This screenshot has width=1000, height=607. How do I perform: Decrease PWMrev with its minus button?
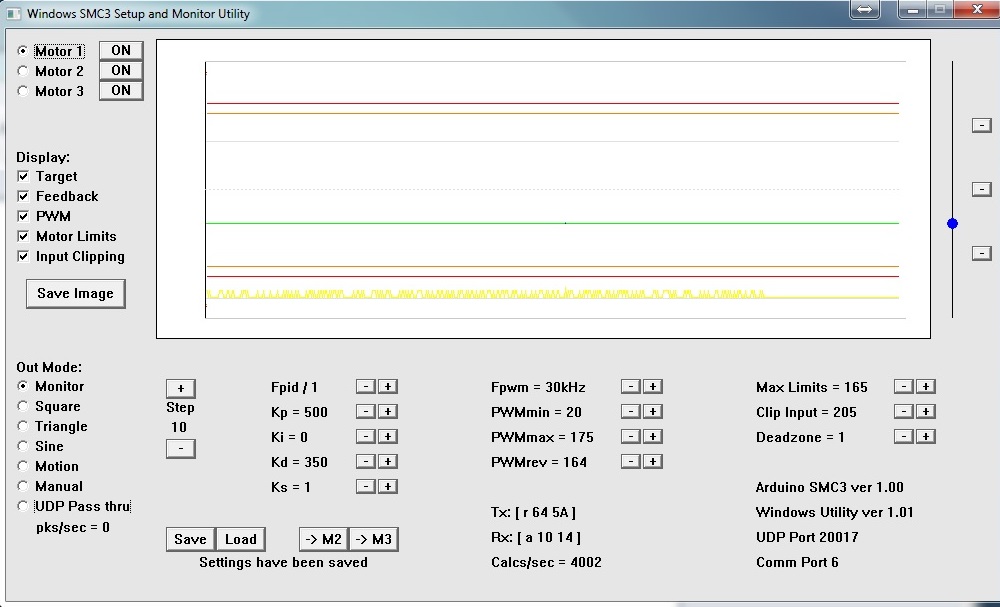click(631, 461)
